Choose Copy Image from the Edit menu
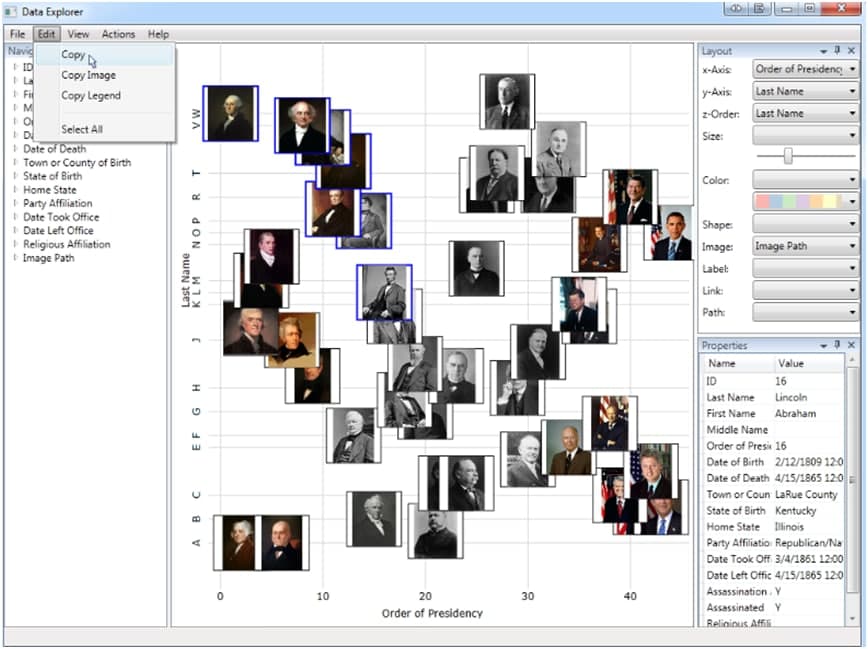 (89, 75)
